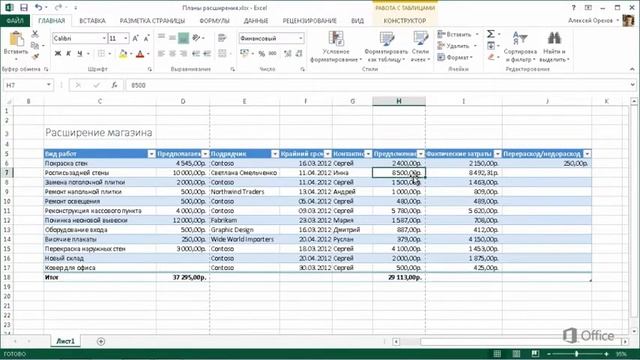Click the Undo arrow in the quick access toolbar
Screen dimensions: 640x360
coord(38,7)
